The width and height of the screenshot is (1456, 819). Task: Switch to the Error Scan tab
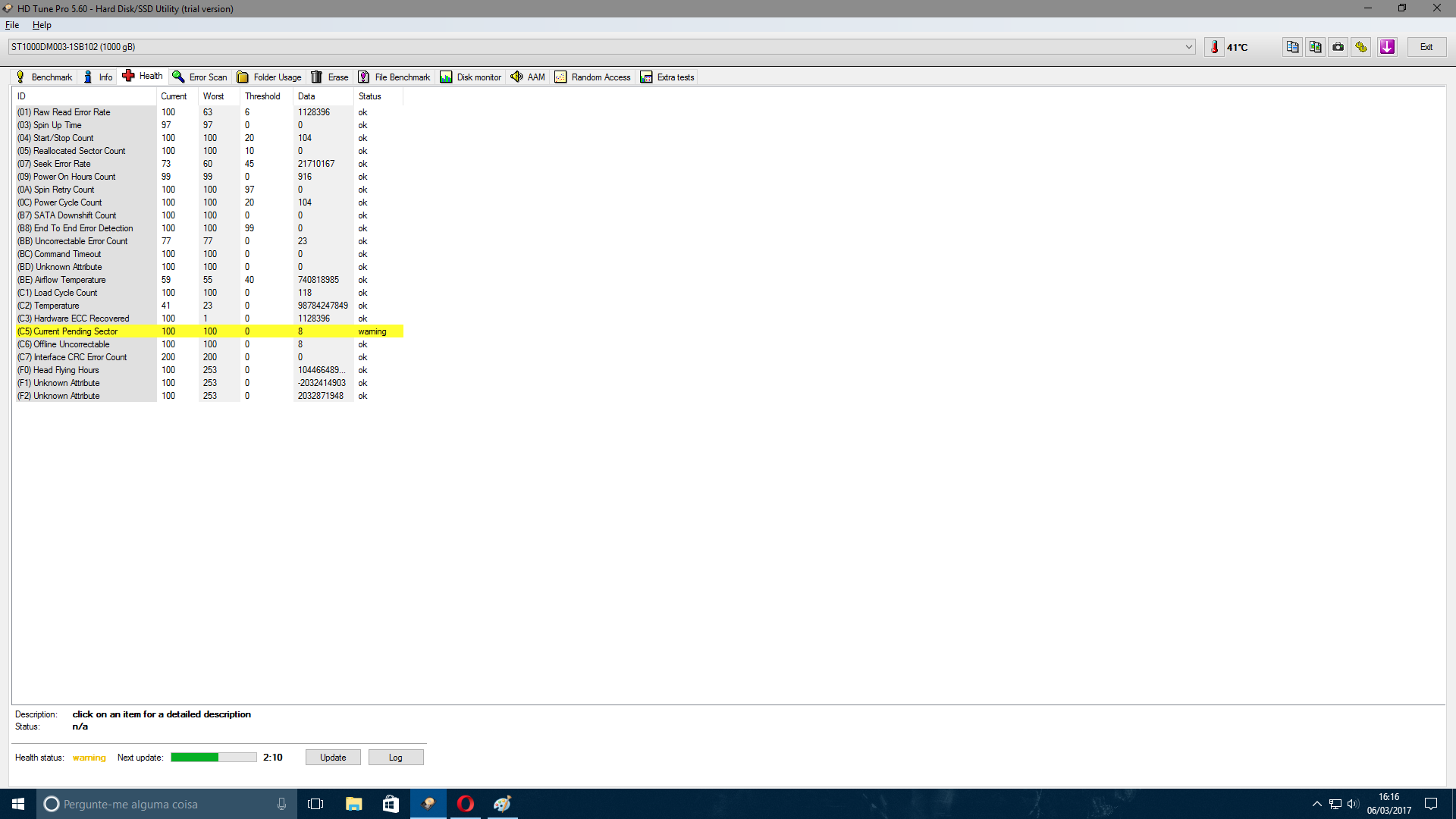(x=200, y=77)
